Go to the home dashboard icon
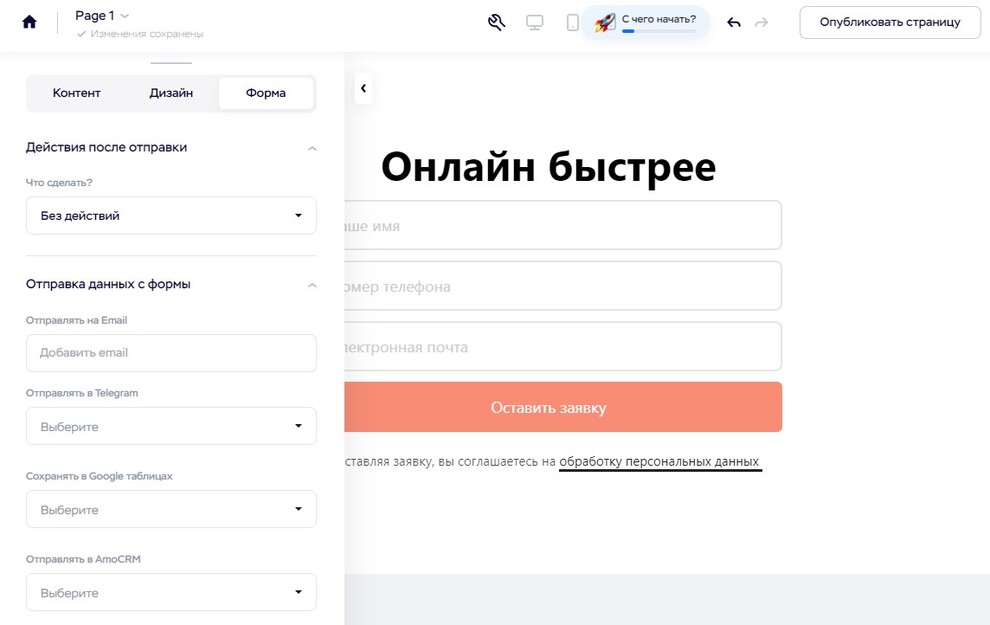This screenshot has width=990, height=625. 29,22
